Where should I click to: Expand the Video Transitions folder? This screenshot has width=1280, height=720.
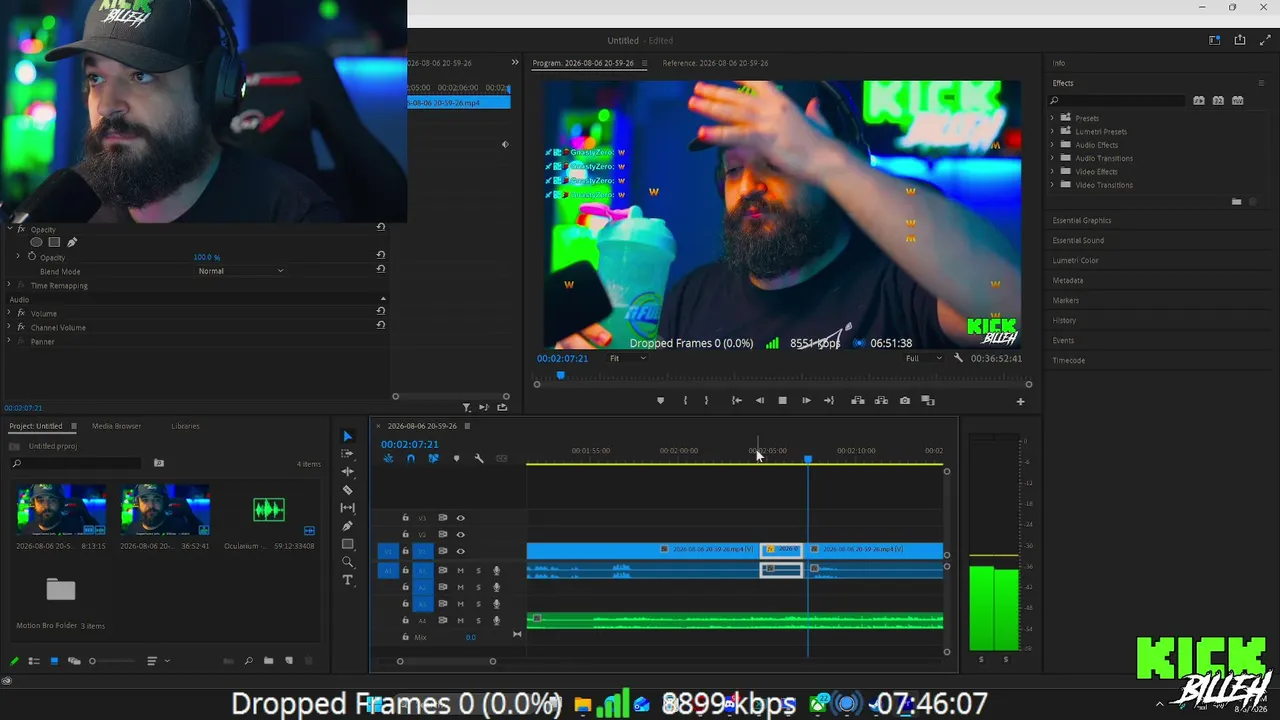[1052, 185]
